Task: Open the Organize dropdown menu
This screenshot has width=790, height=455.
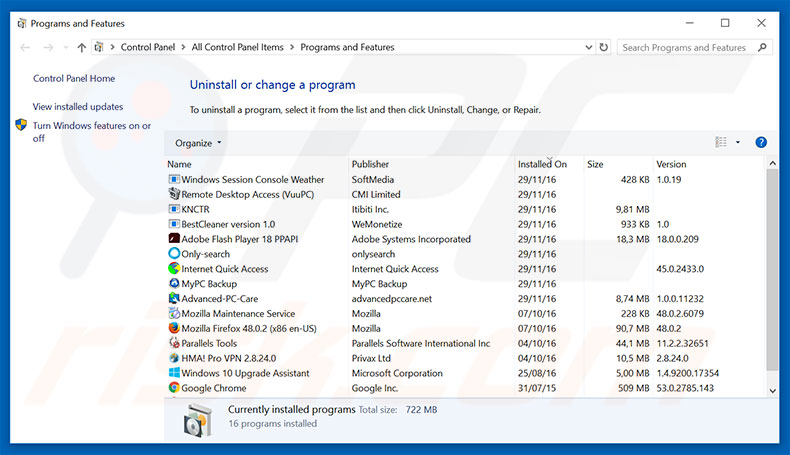Action: [198, 143]
